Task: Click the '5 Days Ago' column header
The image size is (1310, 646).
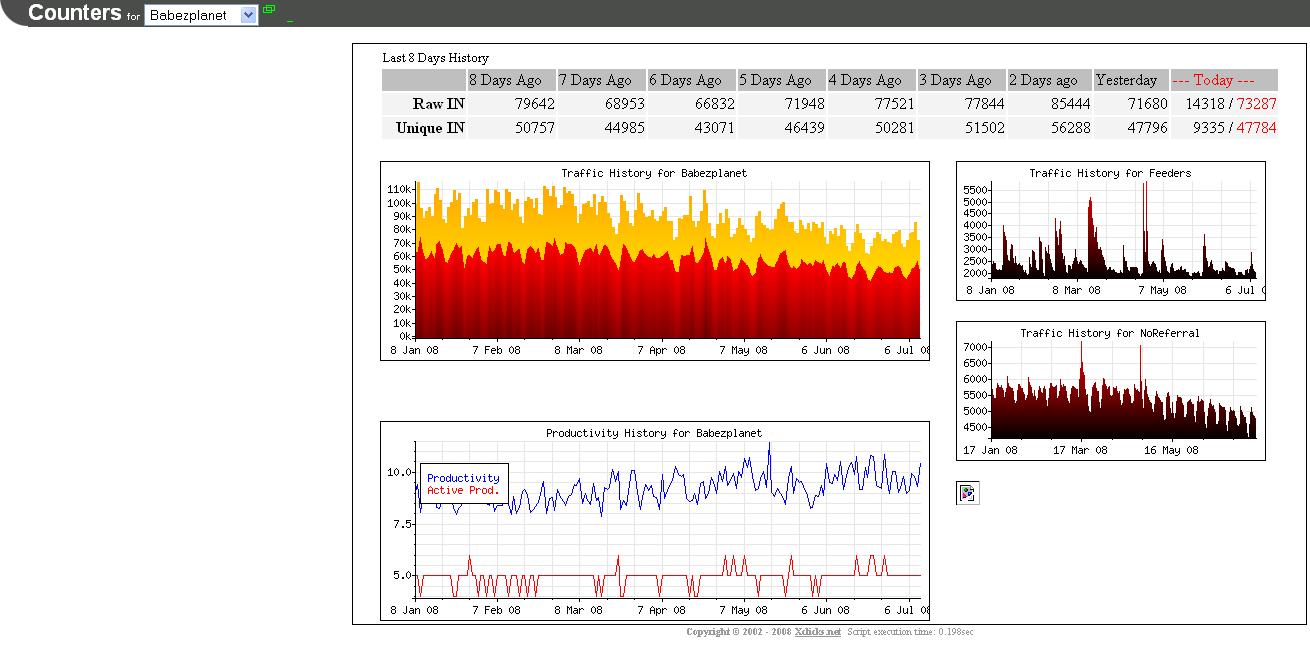Action: (x=782, y=80)
